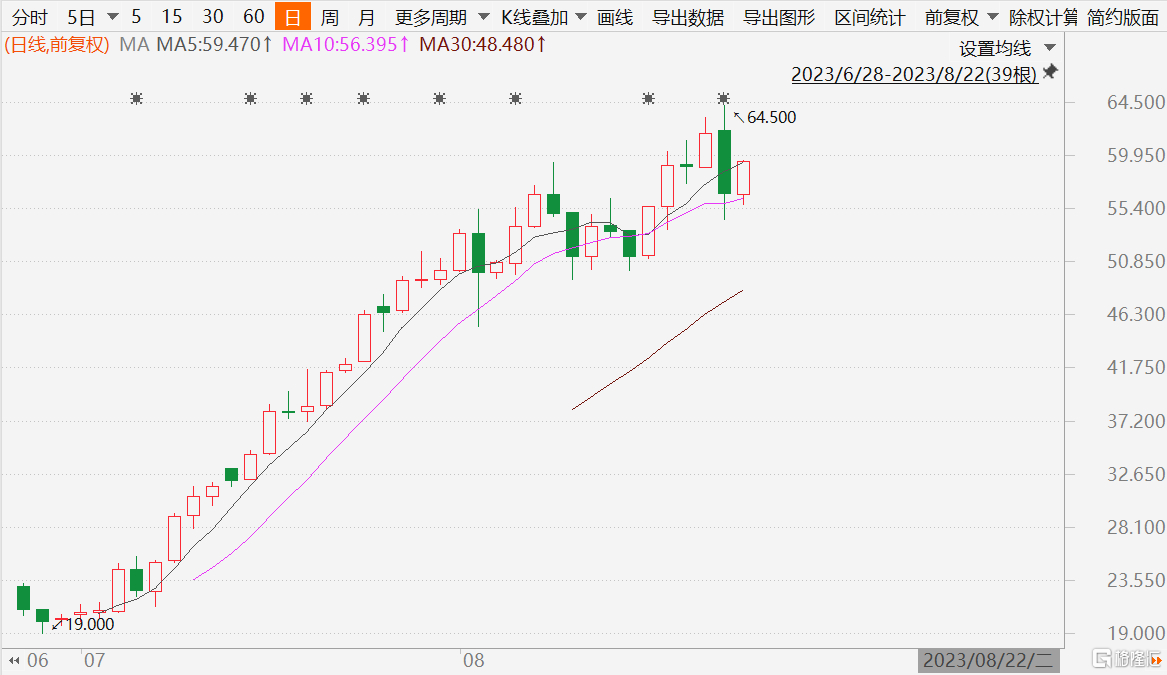1167x675 pixels.
Task: Click the orange logo icon at bottom right
Action: tap(1156, 660)
